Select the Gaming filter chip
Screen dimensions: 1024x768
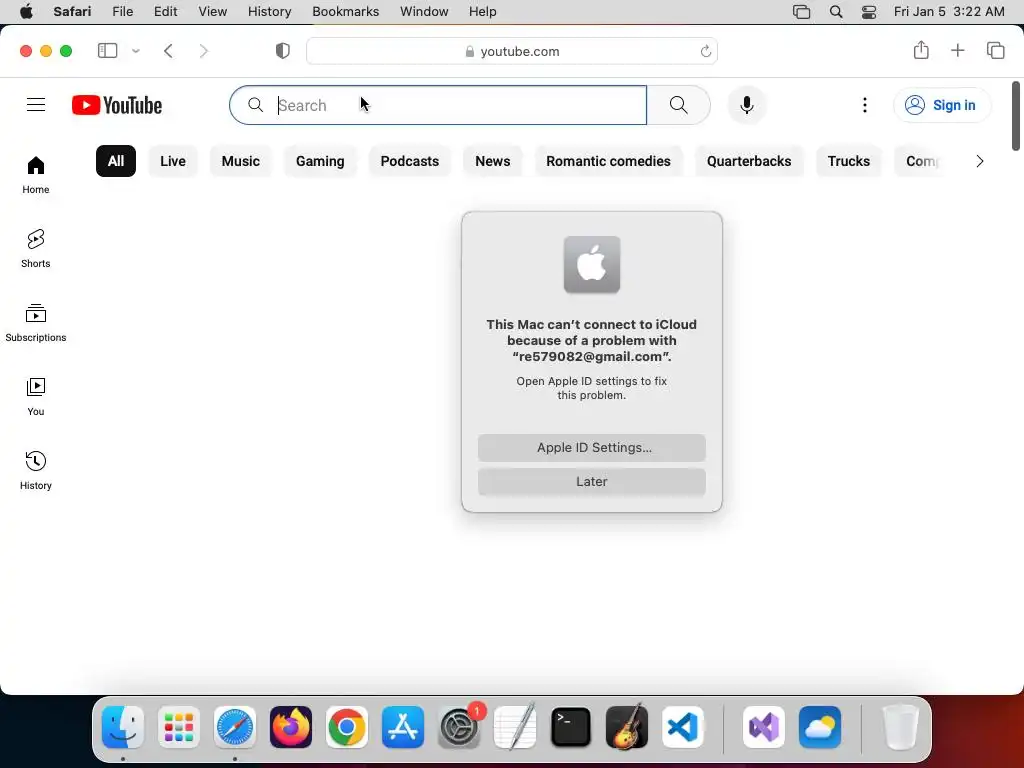320,161
